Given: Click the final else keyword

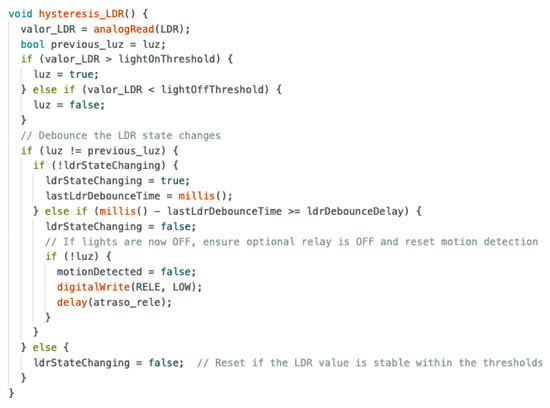Looking at the screenshot, I should [x=45, y=348].
